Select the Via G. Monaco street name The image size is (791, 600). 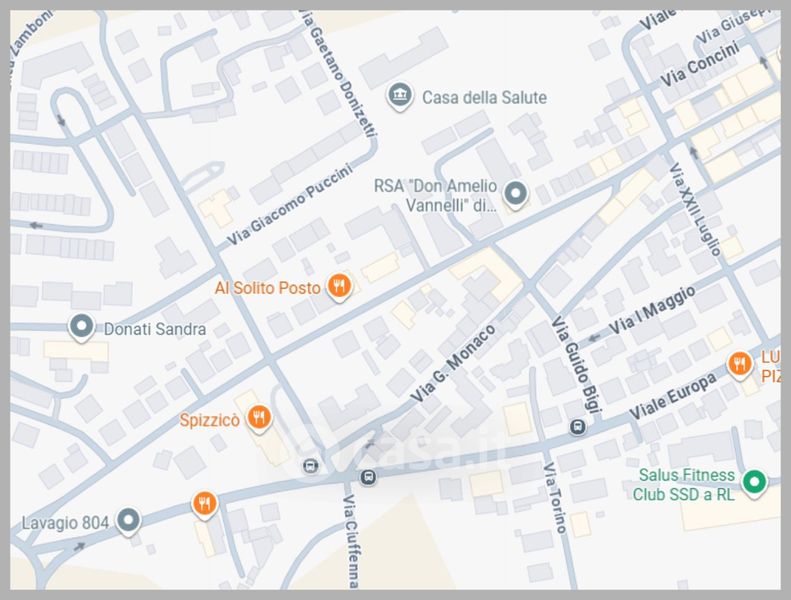(x=453, y=365)
